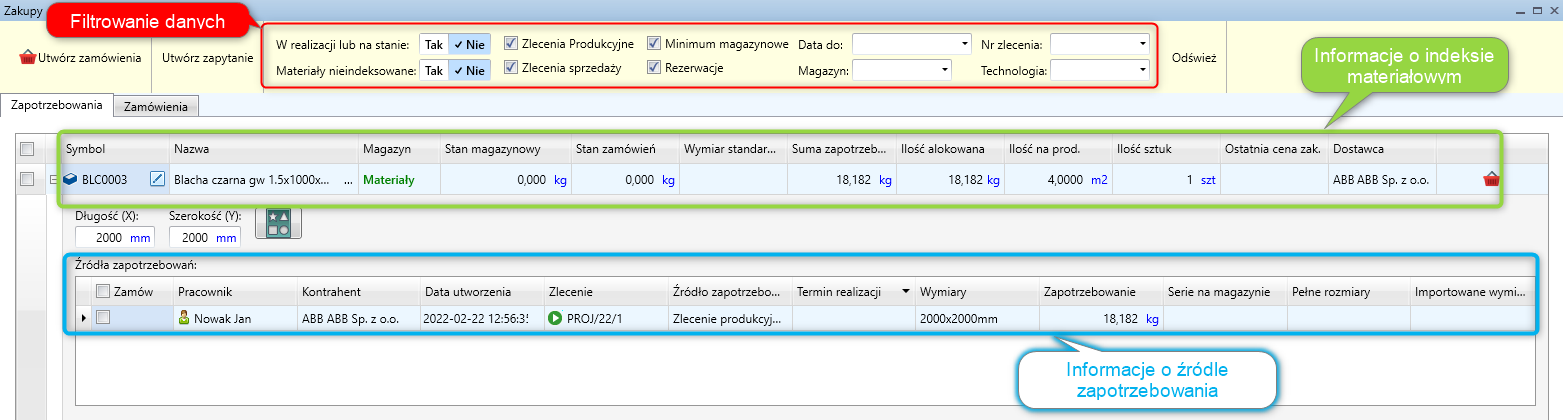Click the blue cube icon beside BLC0003

click(70, 180)
